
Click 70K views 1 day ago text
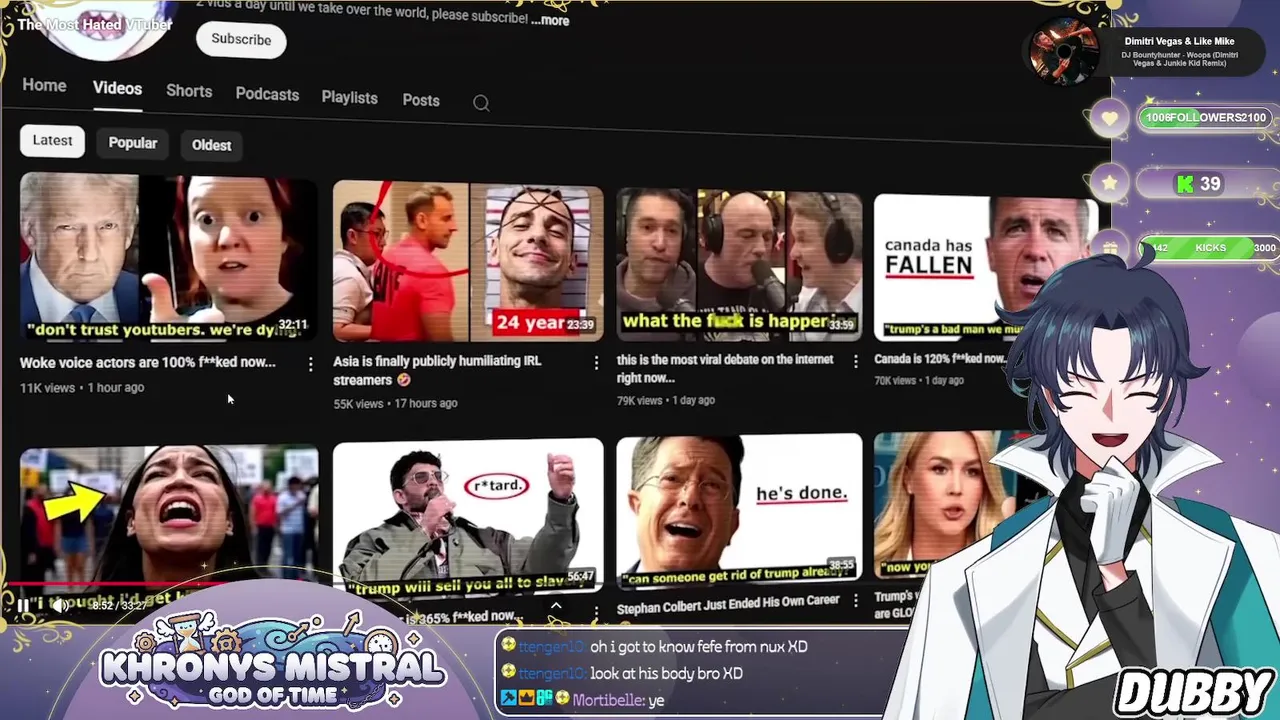[919, 381]
